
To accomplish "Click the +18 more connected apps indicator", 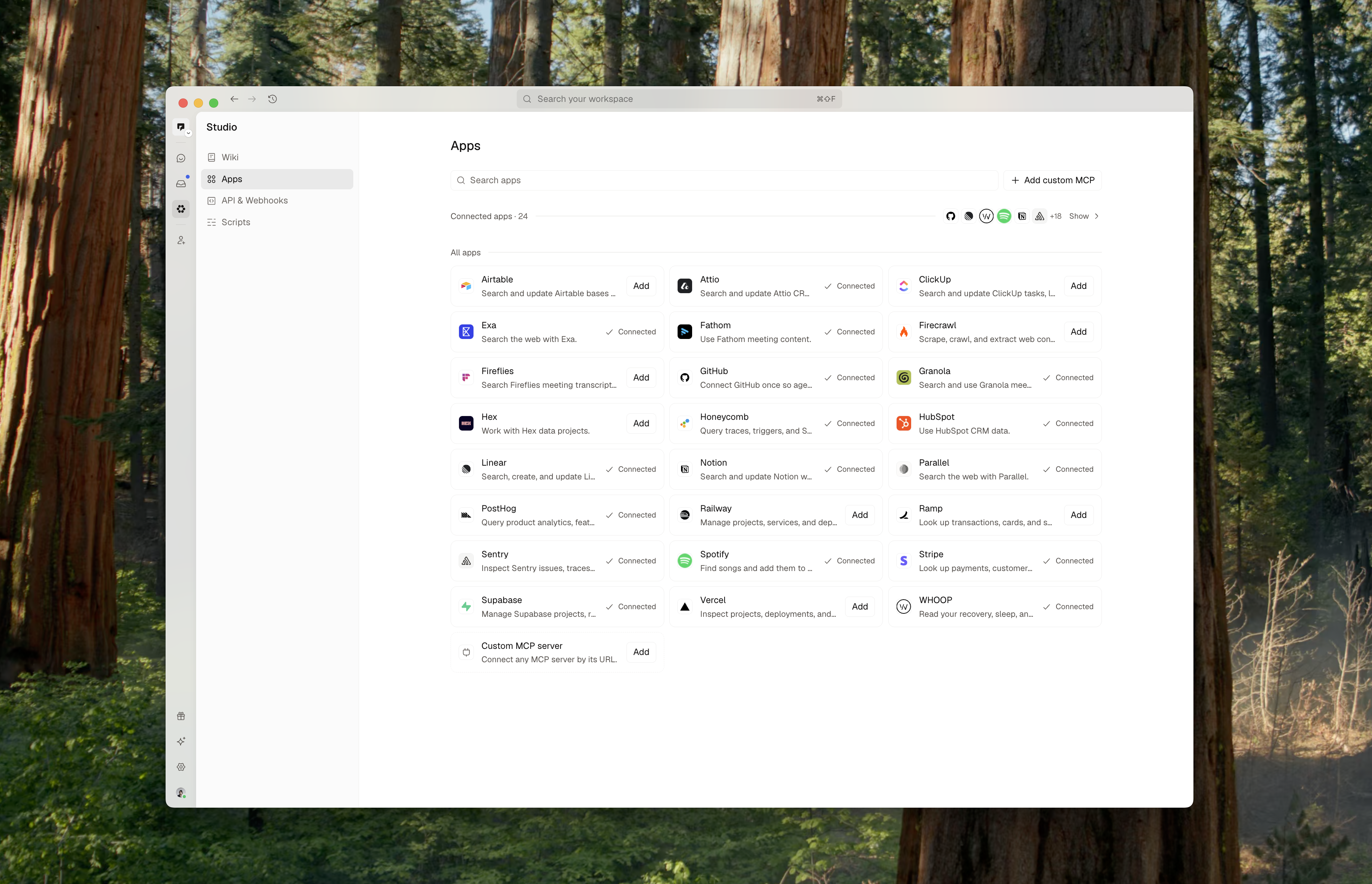I will click(1056, 216).
